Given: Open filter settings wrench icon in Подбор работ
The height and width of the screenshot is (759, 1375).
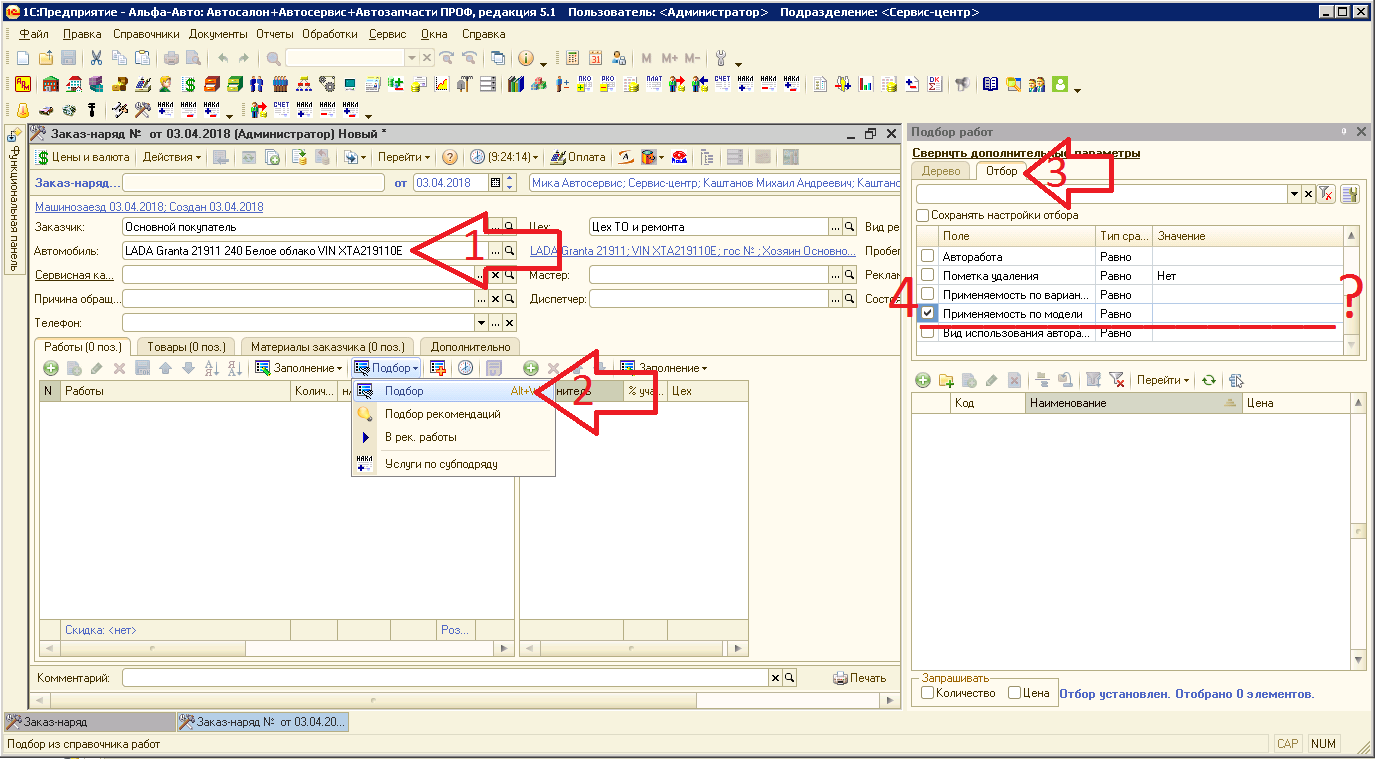Looking at the screenshot, I should tap(1350, 194).
